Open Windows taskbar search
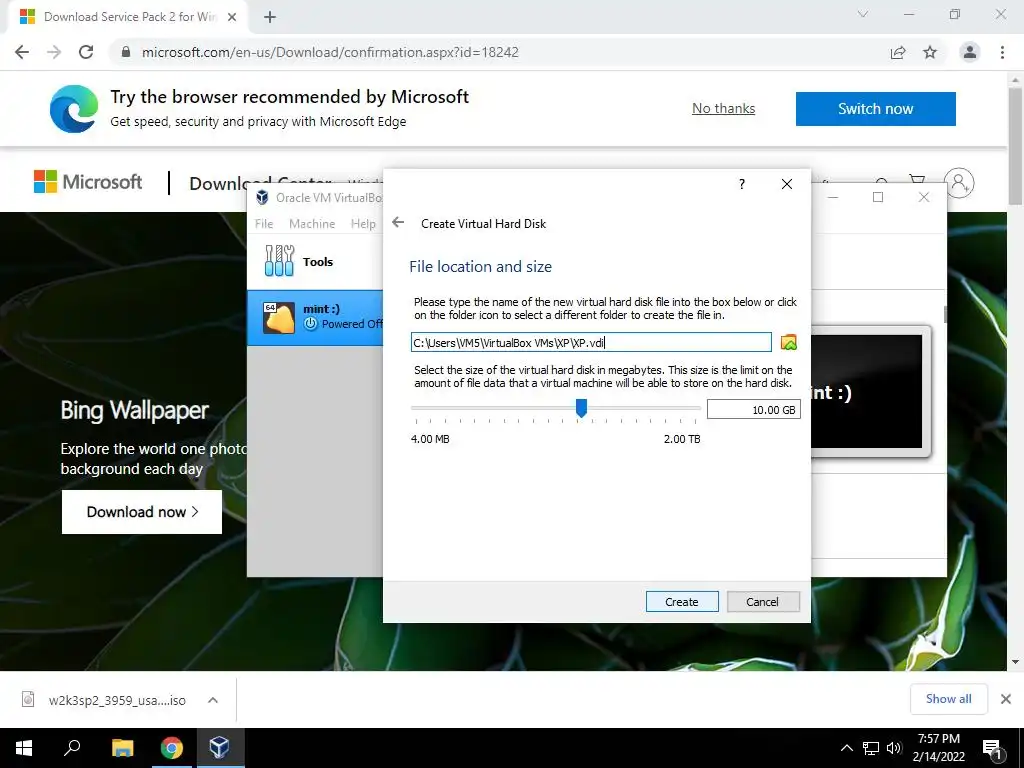 [x=72, y=748]
